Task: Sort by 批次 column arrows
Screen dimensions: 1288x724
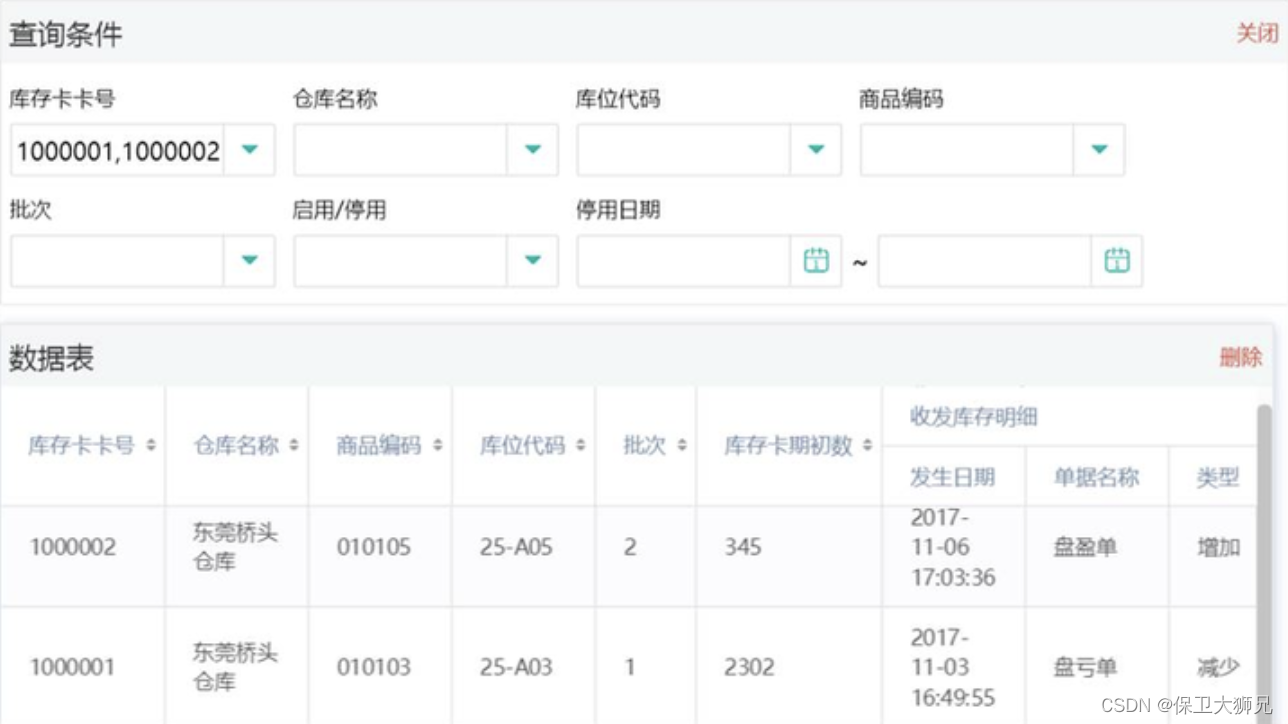Action: (681, 446)
